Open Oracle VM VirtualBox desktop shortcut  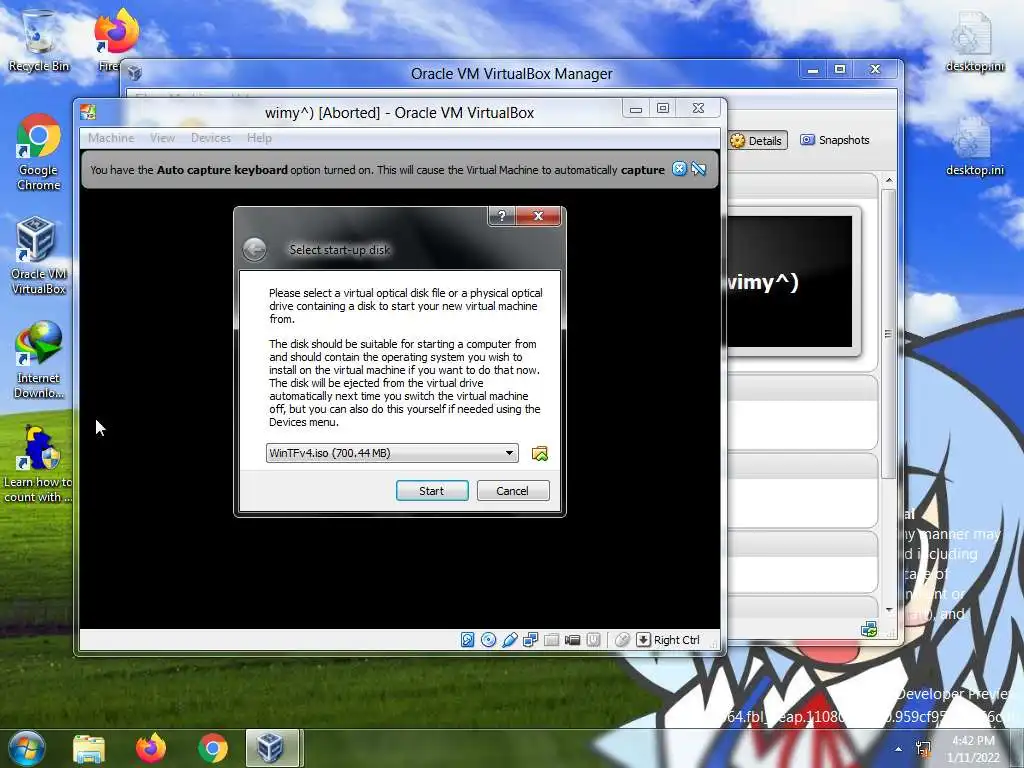point(38,255)
